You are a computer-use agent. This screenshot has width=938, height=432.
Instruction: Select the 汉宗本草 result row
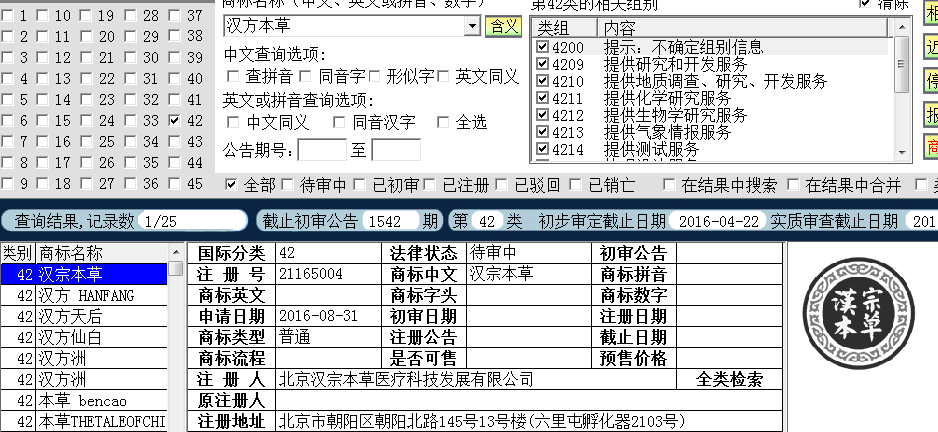click(x=84, y=274)
